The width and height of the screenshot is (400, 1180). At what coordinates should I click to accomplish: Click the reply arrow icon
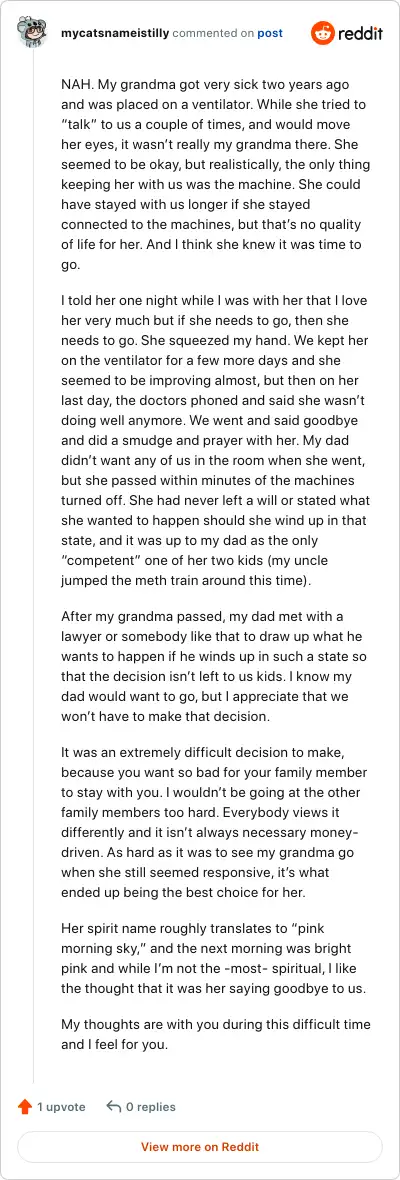[x=114, y=1107]
